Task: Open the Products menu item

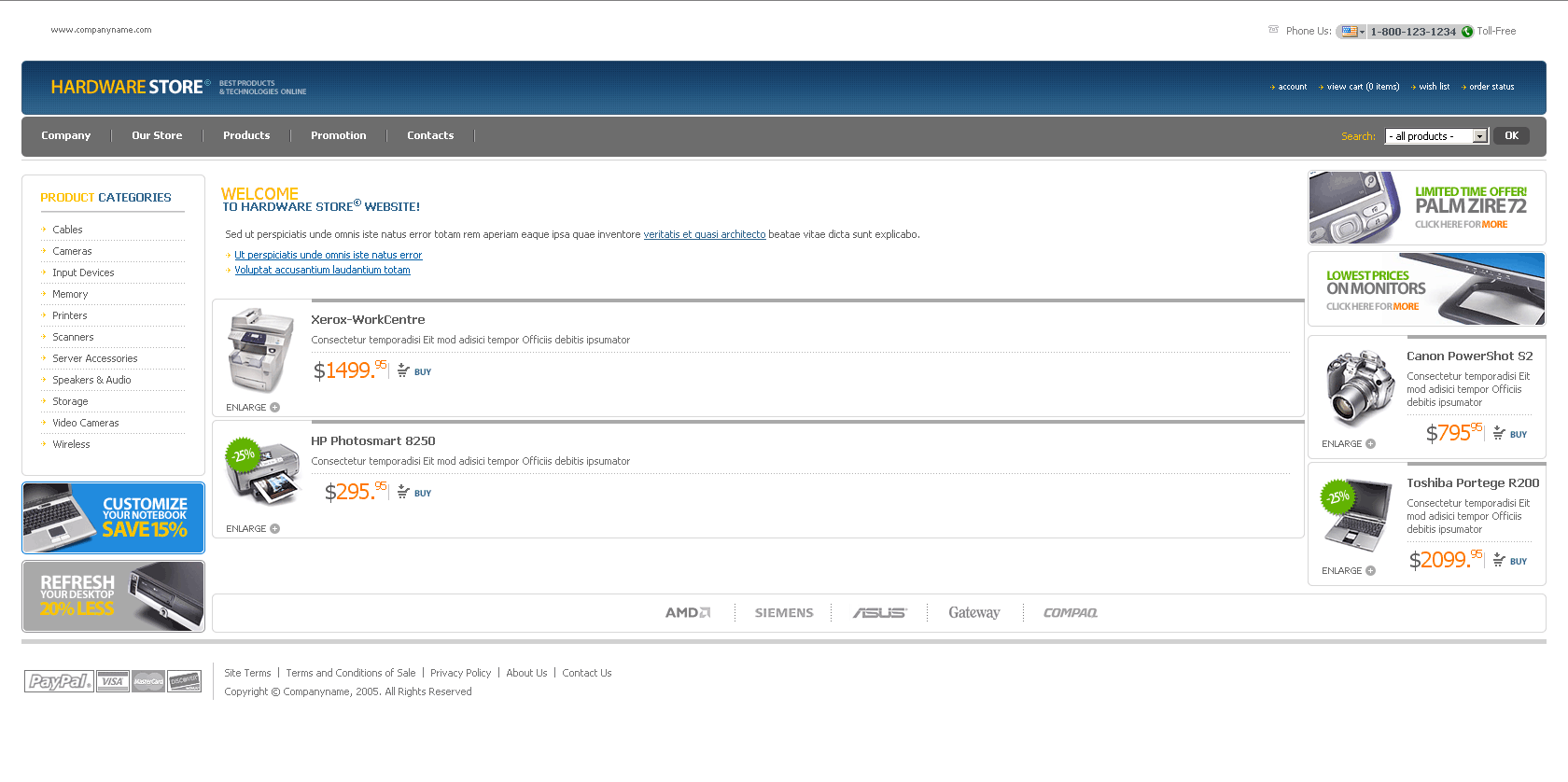Action: pos(246,135)
